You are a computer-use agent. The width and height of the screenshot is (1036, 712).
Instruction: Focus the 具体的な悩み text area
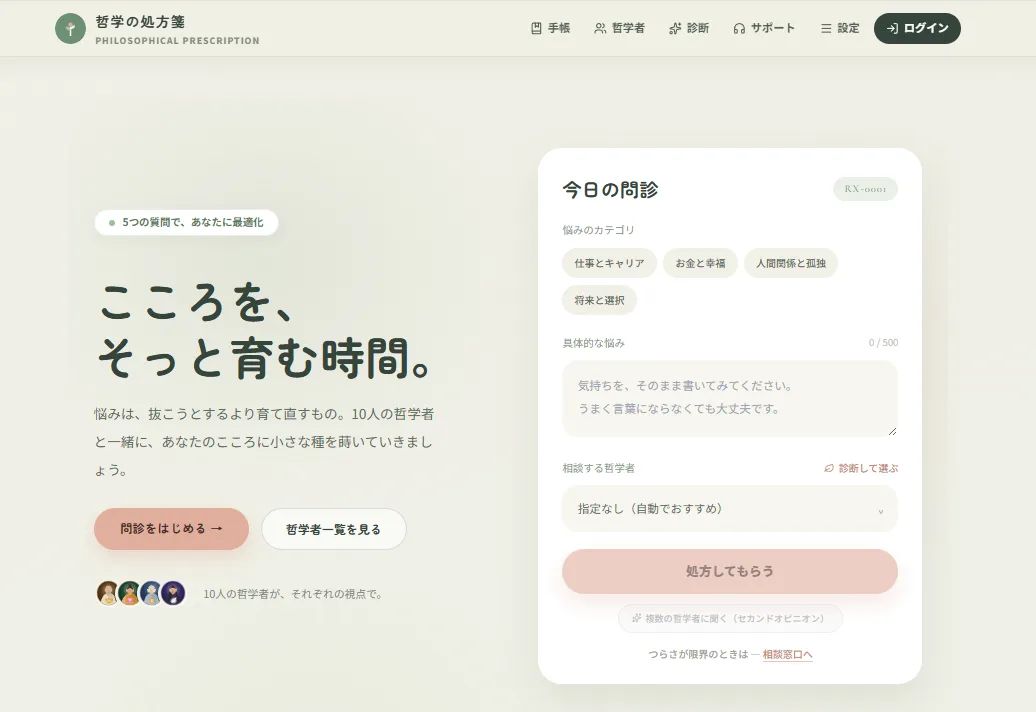tap(730, 398)
